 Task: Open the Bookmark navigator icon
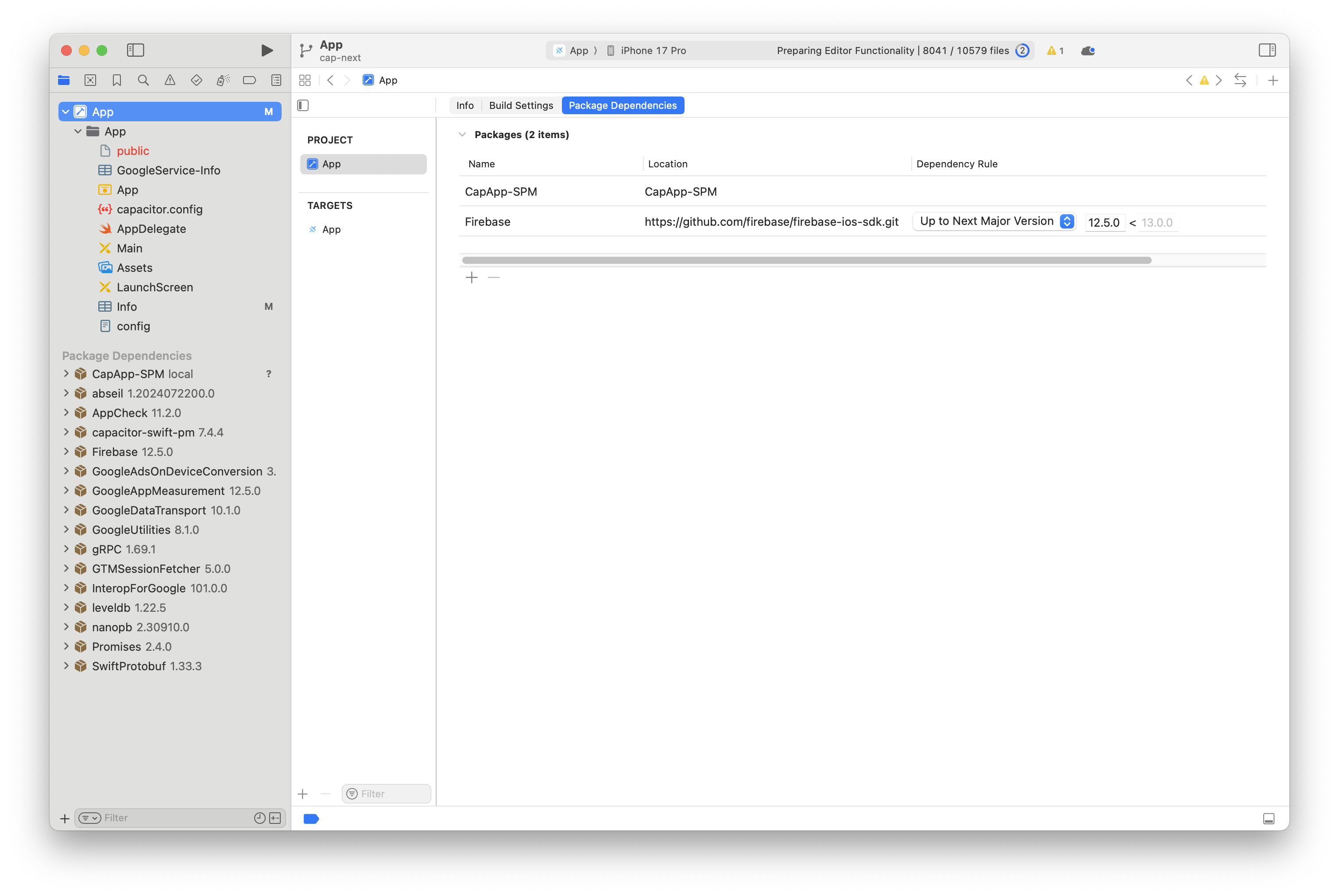click(116, 81)
